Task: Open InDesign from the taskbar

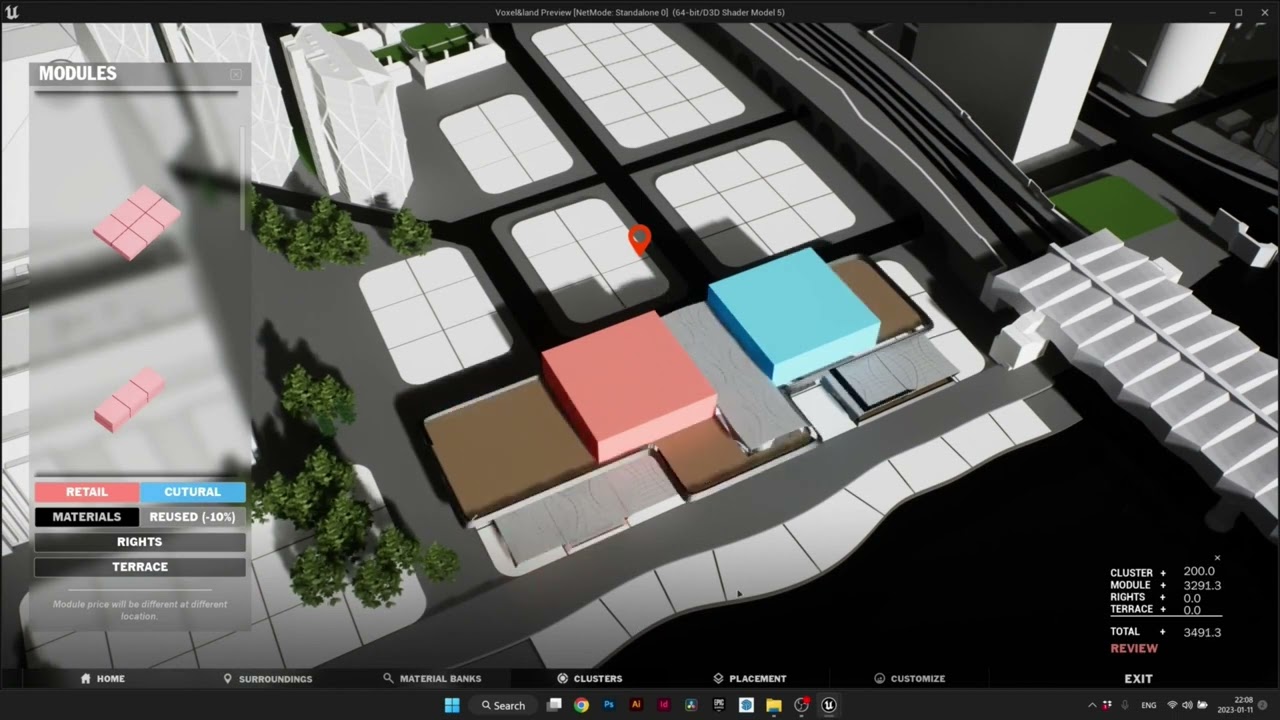Action: (663, 705)
